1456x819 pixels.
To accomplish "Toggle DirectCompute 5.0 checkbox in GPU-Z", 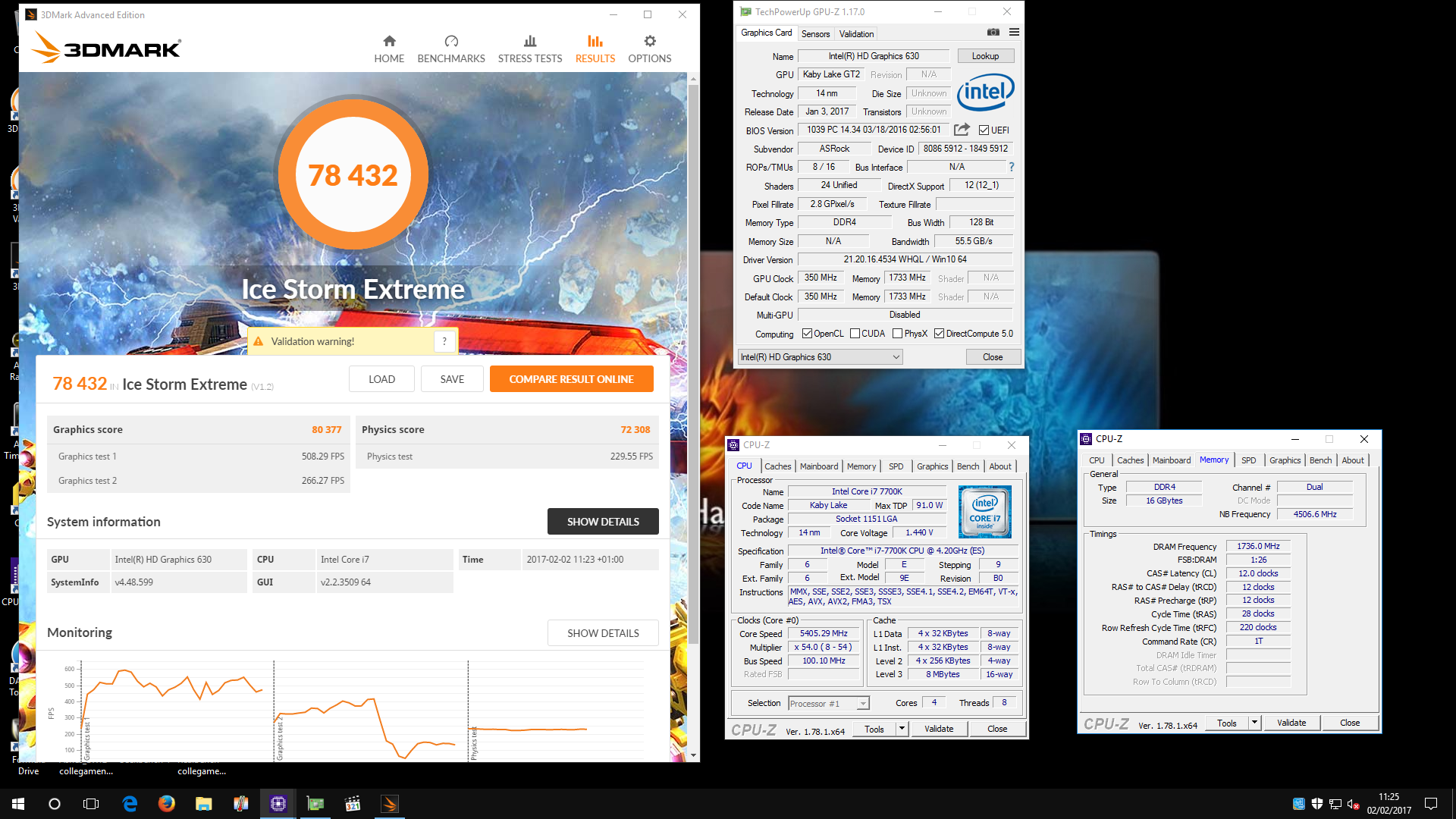I will pos(939,334).
